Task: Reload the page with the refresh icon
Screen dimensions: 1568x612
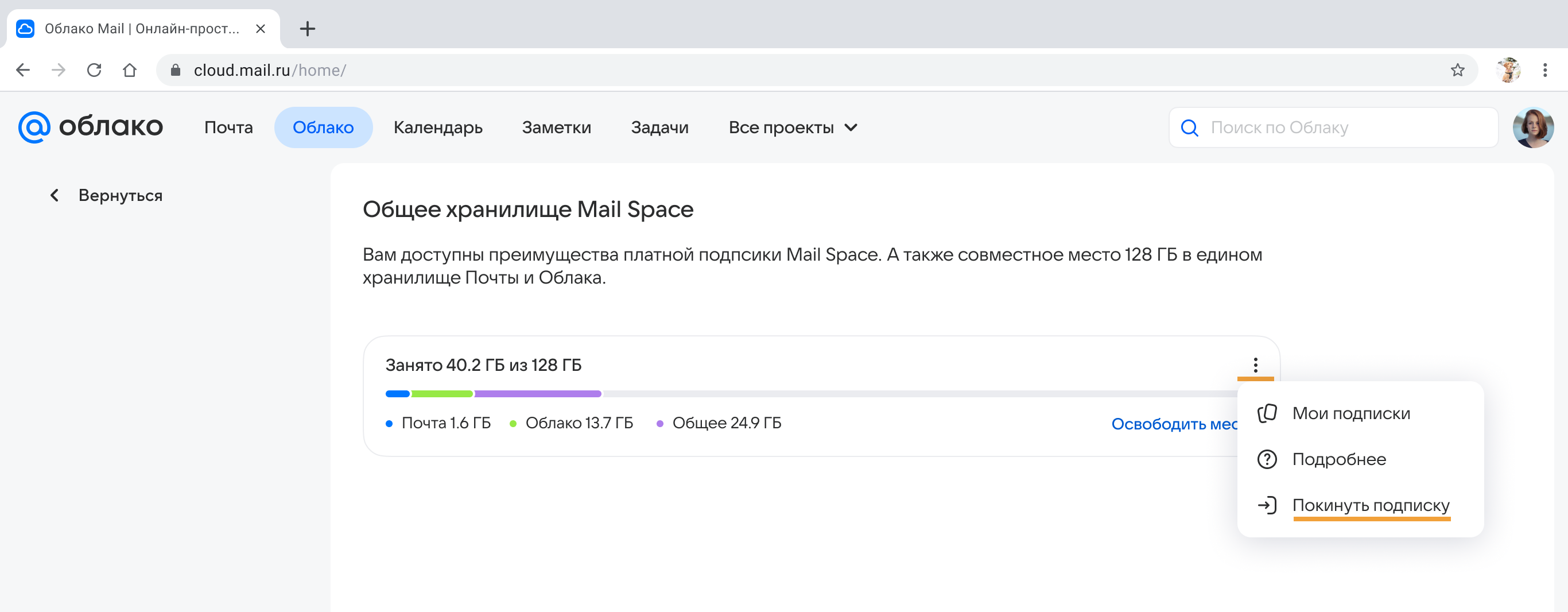Action: pos(94,70)
